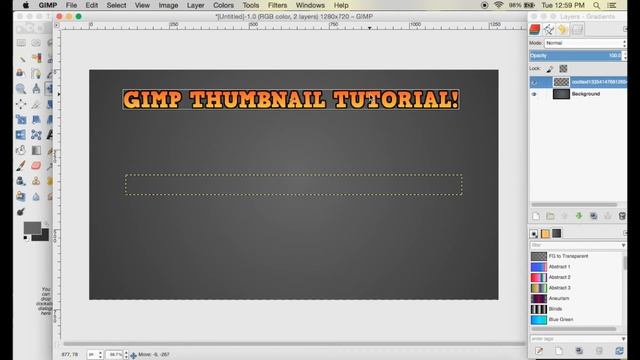This screenshot has width=640, height=360.
Task: Open the Filters menu
Action: [277, 5]
